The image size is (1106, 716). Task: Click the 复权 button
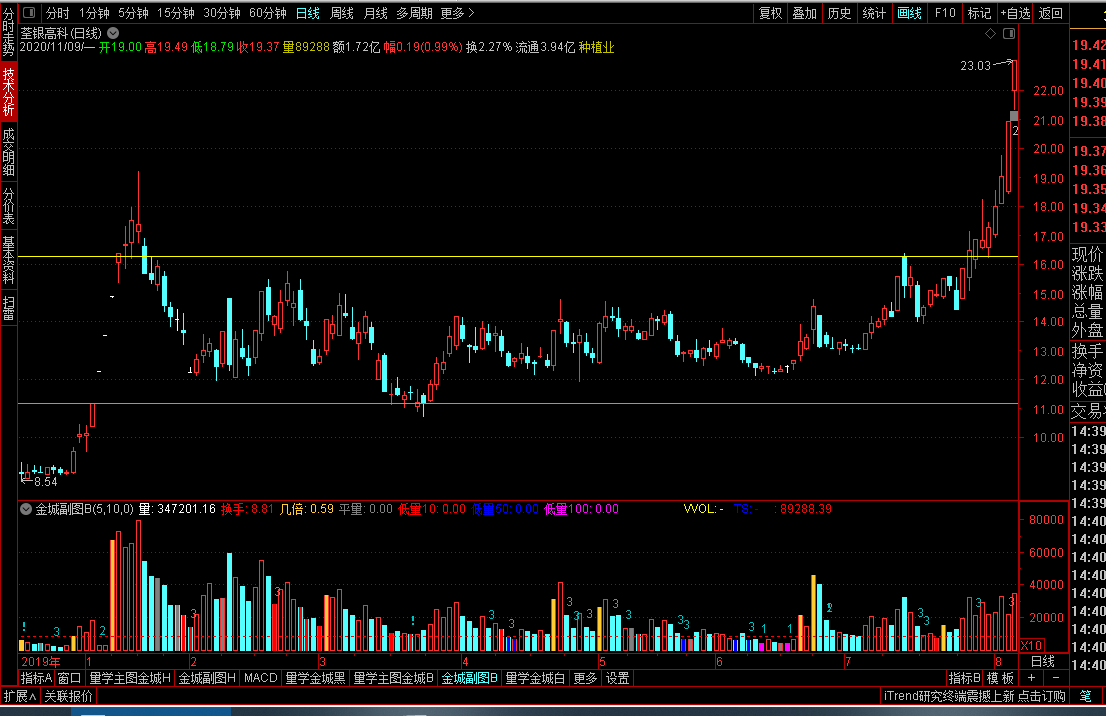coord(770,13)
